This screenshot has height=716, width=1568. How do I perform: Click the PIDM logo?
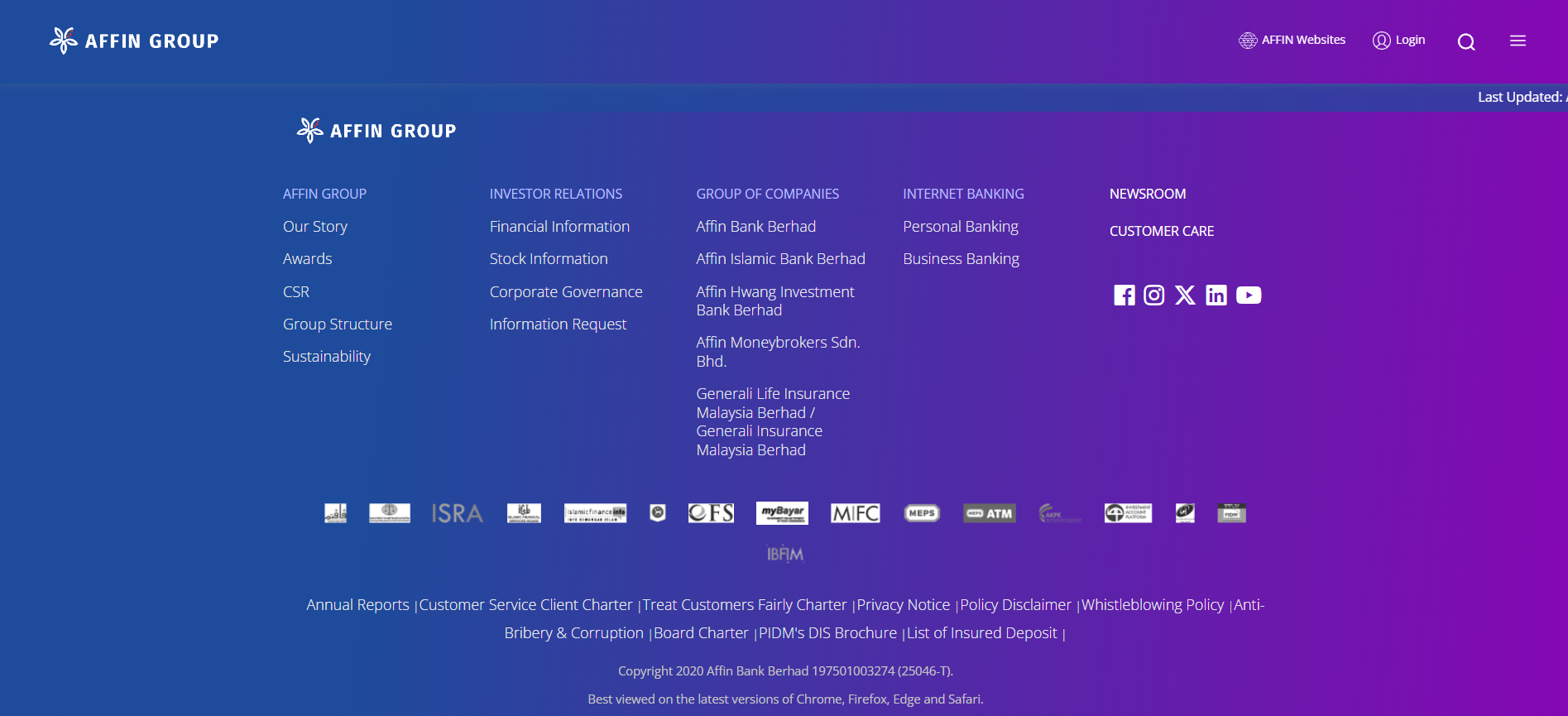pyautogui.click(x=1231, y=513)
